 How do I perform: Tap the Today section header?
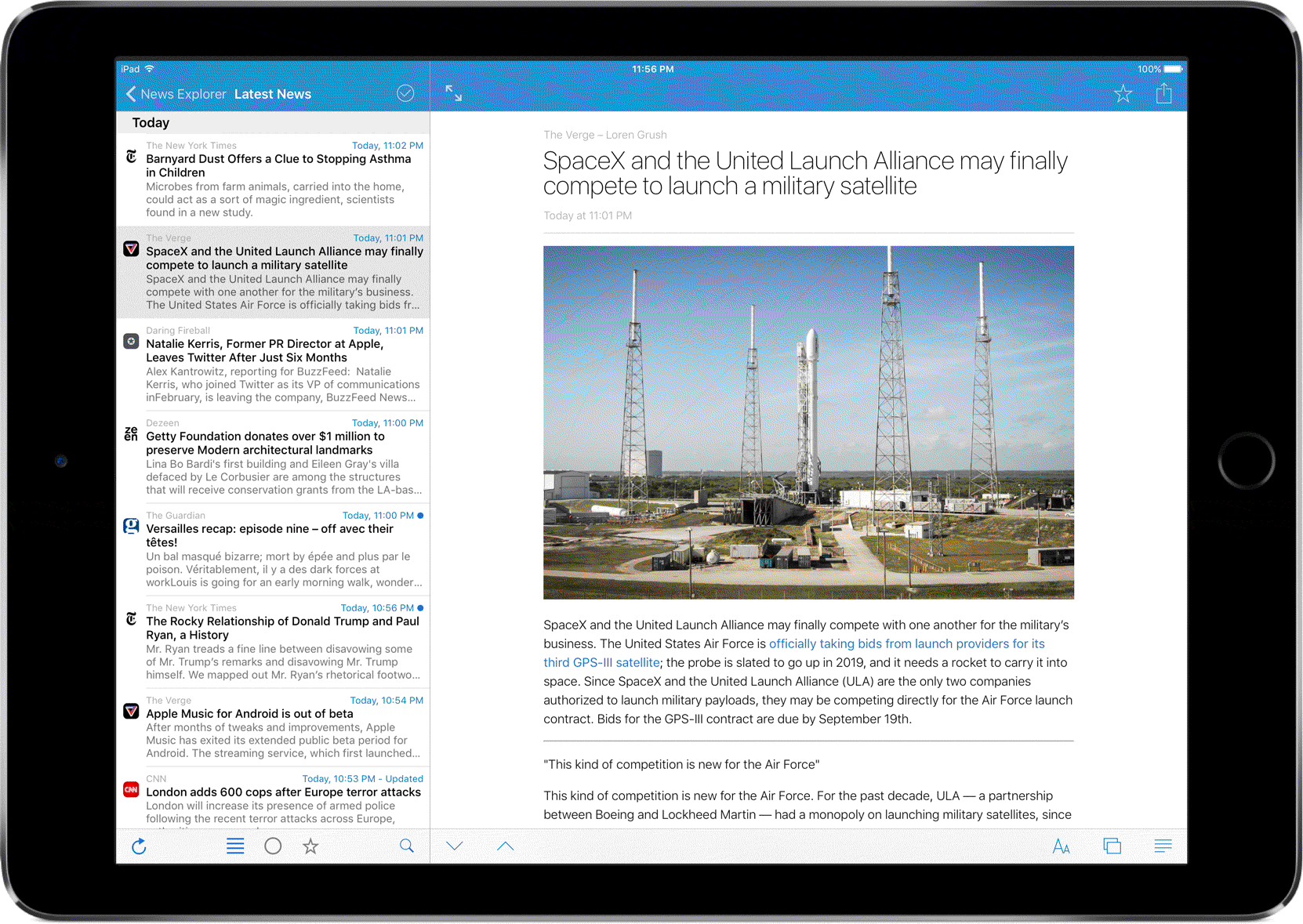click(273, 123)
